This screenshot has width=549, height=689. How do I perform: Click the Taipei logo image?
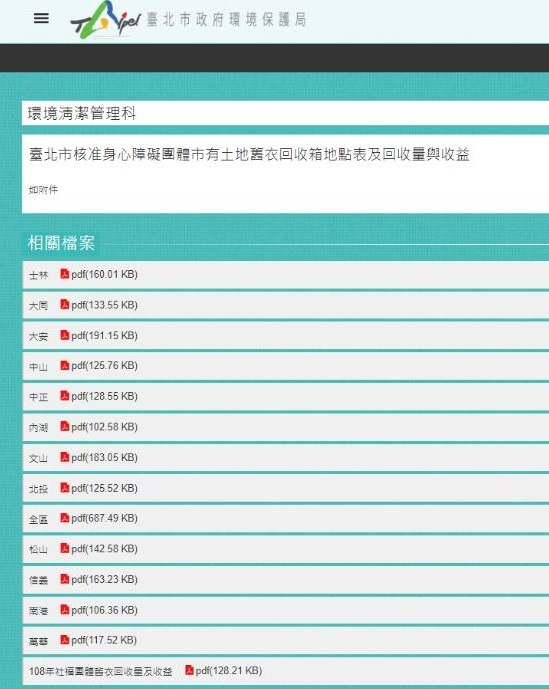click(105, 20)
